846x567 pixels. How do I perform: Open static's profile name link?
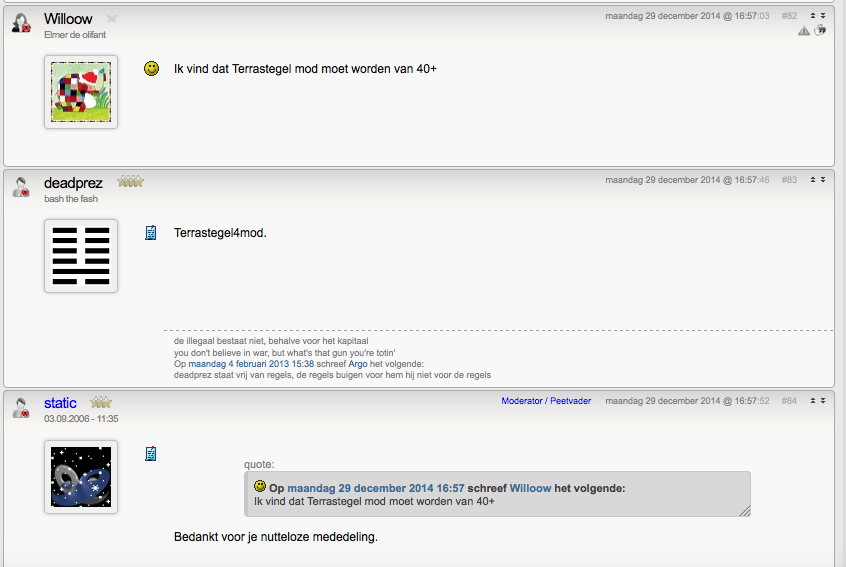(x=60, y=403)
